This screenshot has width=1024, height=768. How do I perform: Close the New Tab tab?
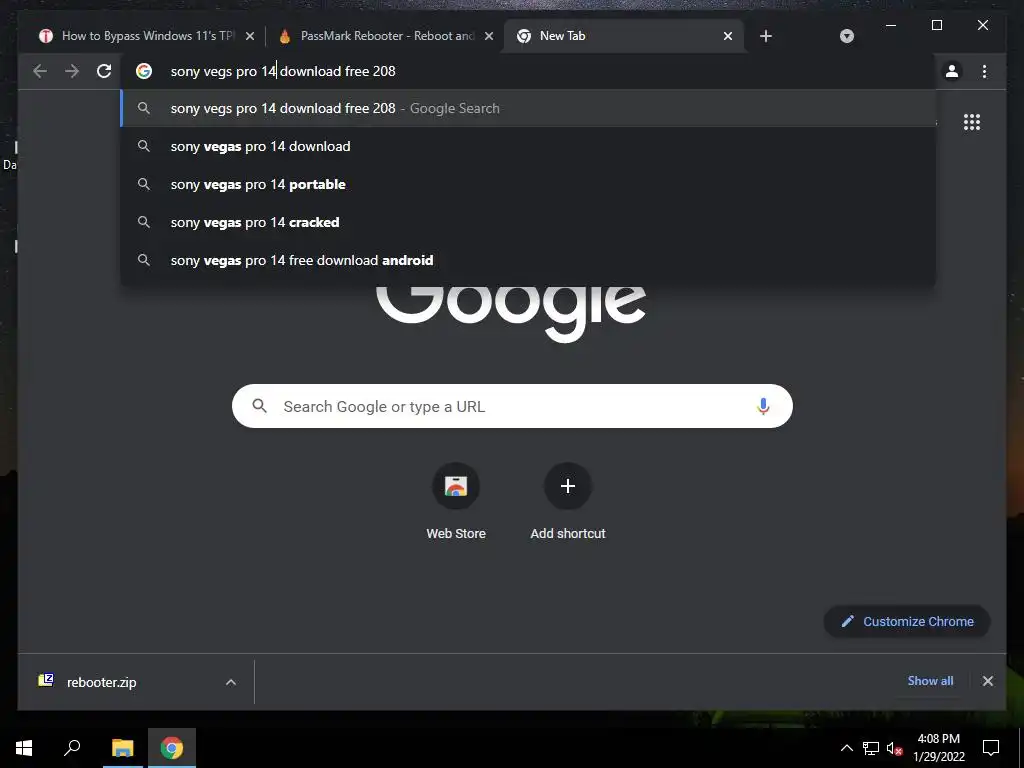coord(728,36)
